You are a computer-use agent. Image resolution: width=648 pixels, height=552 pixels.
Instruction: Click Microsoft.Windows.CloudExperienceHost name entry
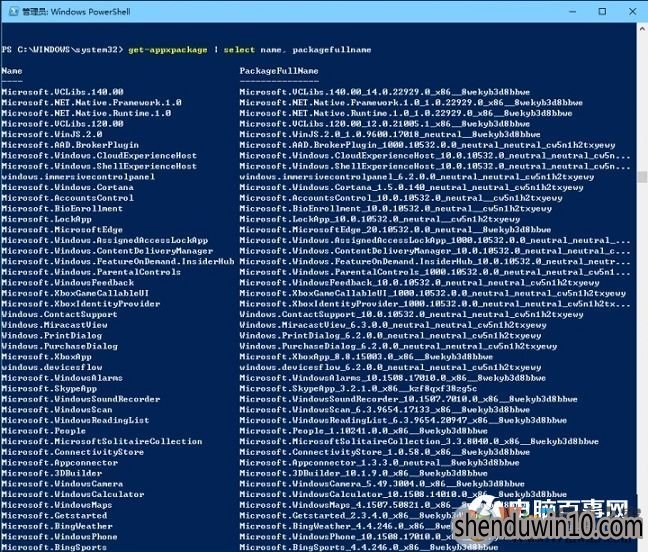click(x=99, y=155)
